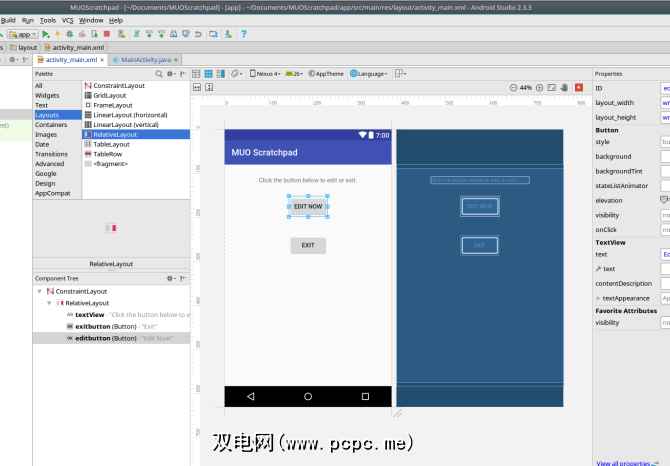
Task: Open the Nexus 4 device dropdown
Action: point(265,73)
